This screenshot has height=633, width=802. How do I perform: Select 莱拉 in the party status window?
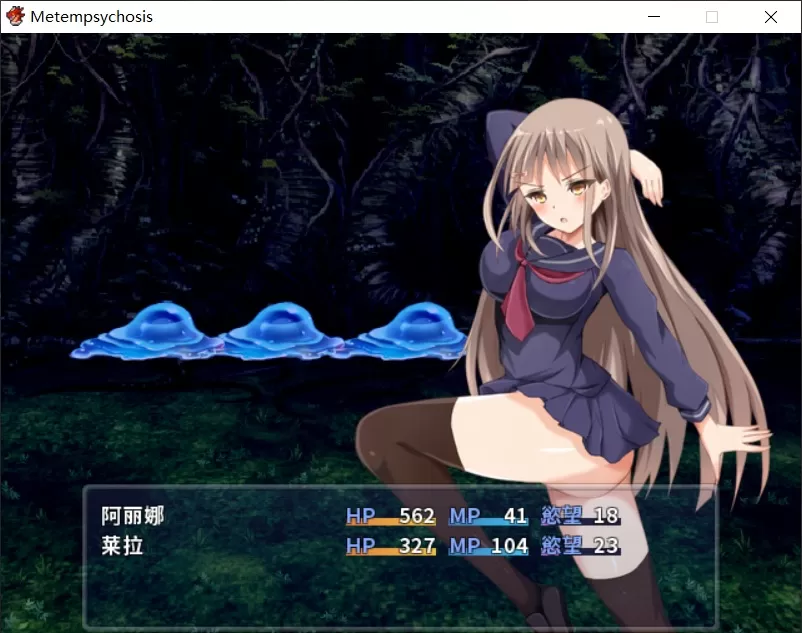[122, 546]
